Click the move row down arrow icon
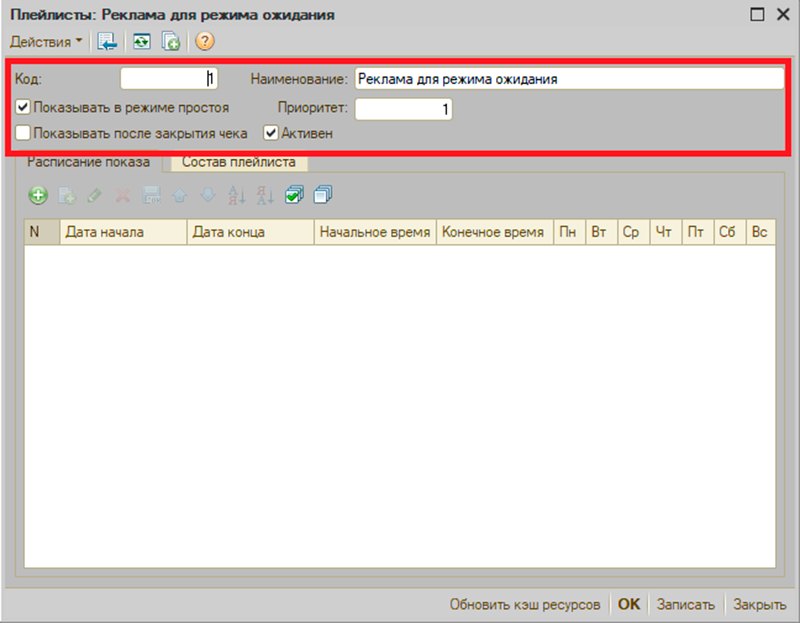Screen dimensions: 800x623 [x=208, y=195]
